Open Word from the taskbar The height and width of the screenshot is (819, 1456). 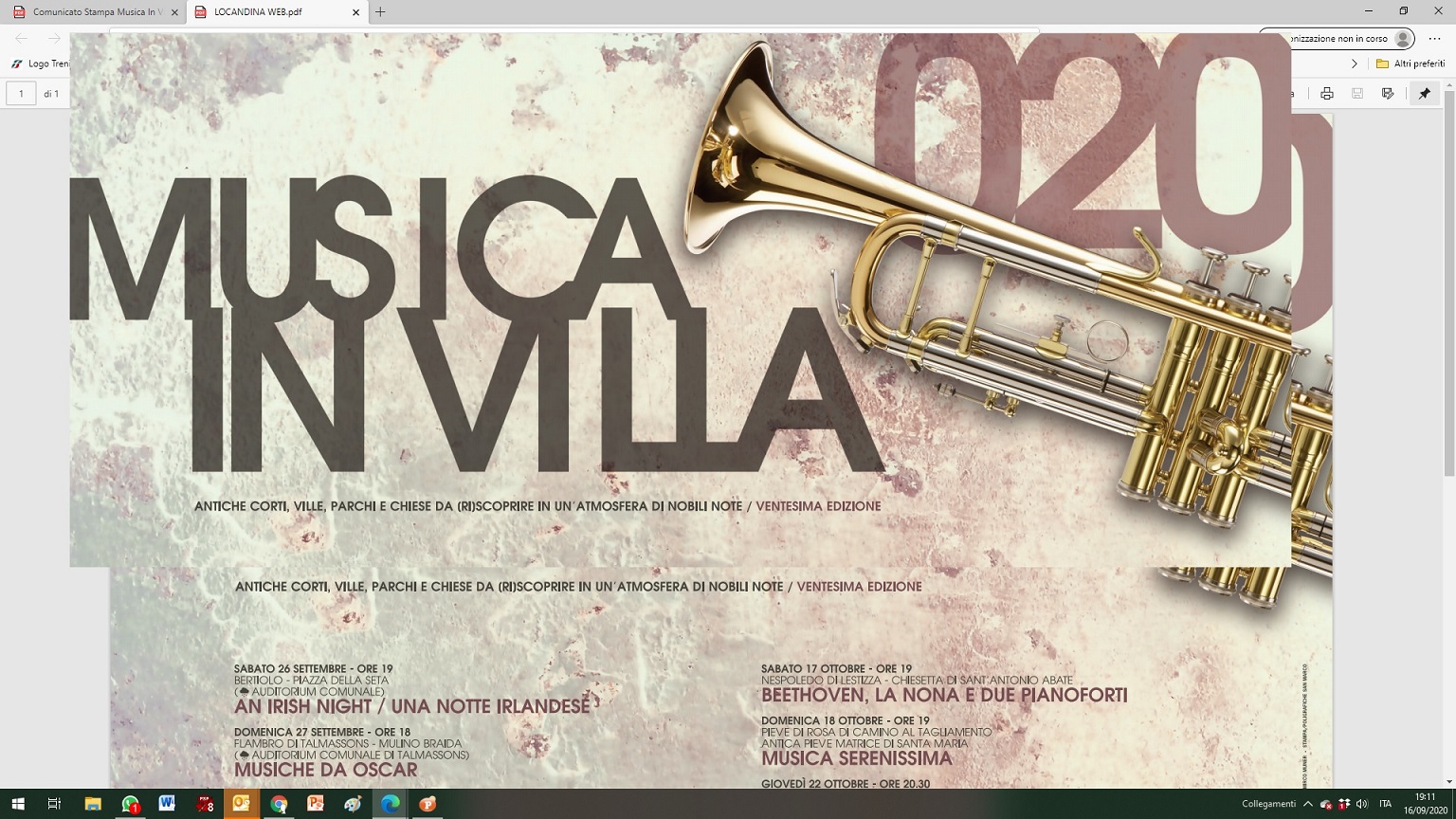(x=167, y=804)
